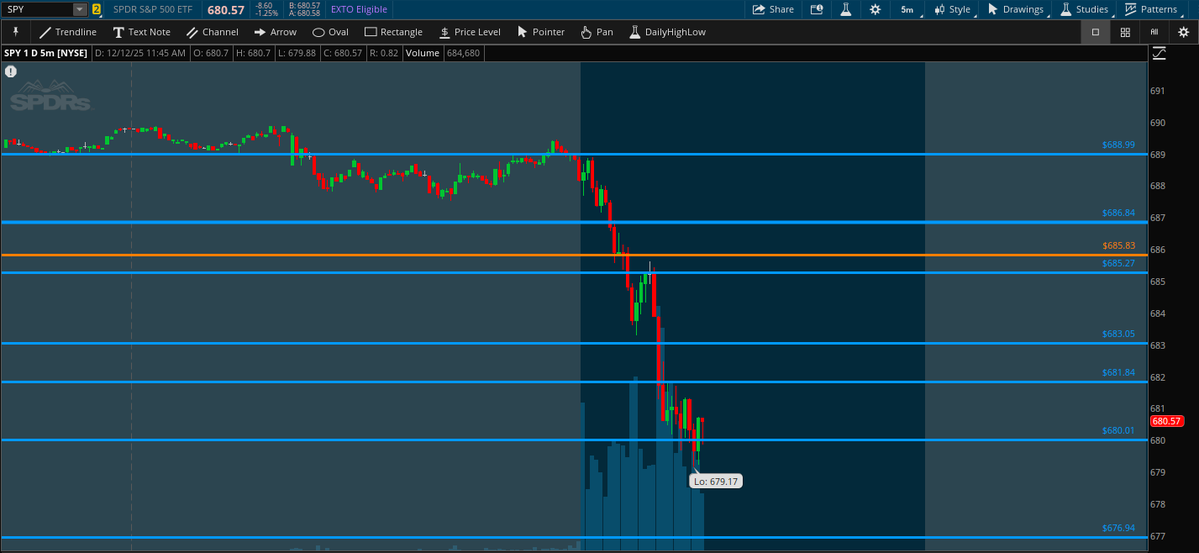Select the orange $685.83 price level line
The image size is (1199, 553).
[574, 255]
